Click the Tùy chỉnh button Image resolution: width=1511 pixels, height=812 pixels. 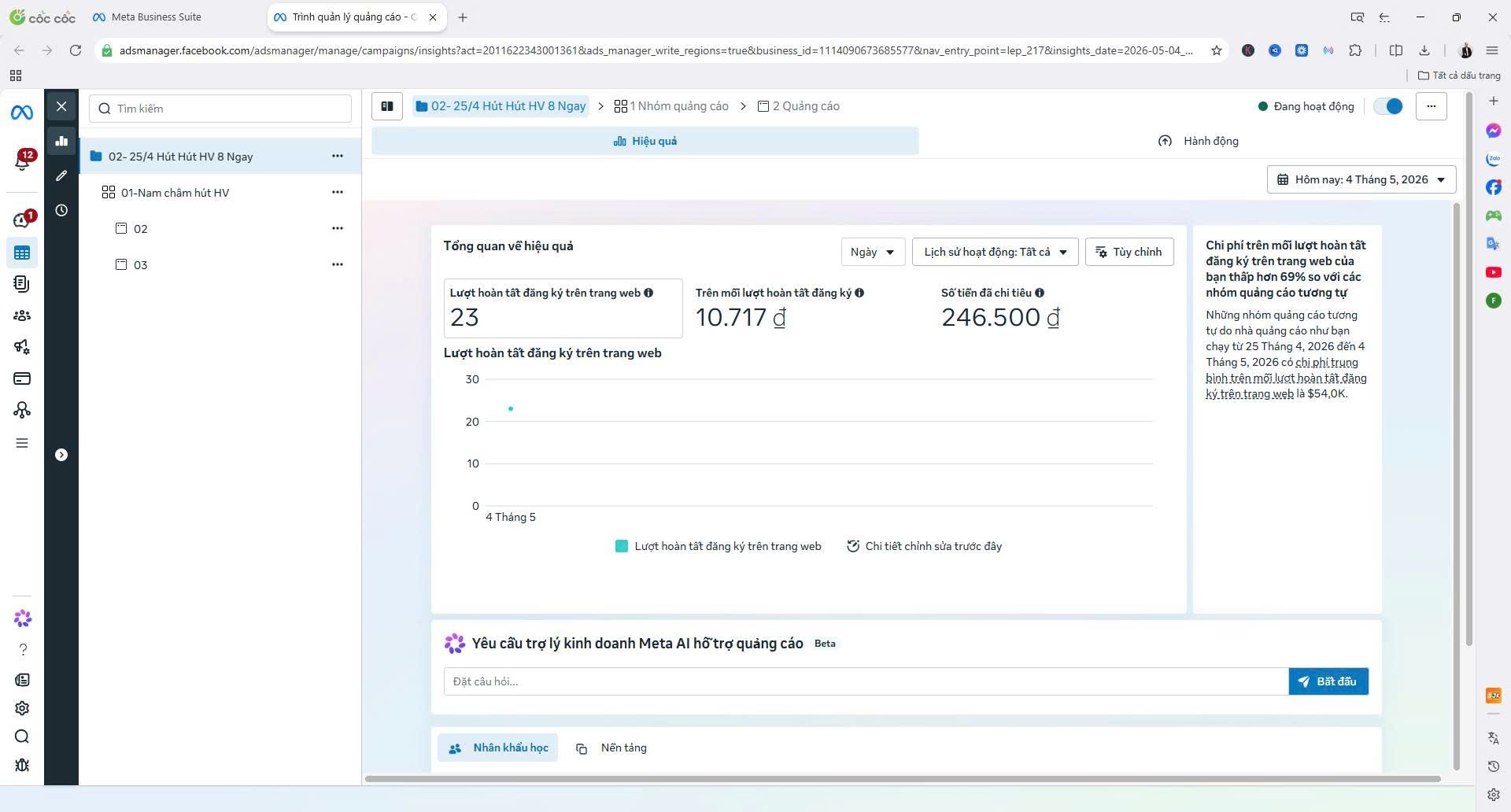point(1129,252)
